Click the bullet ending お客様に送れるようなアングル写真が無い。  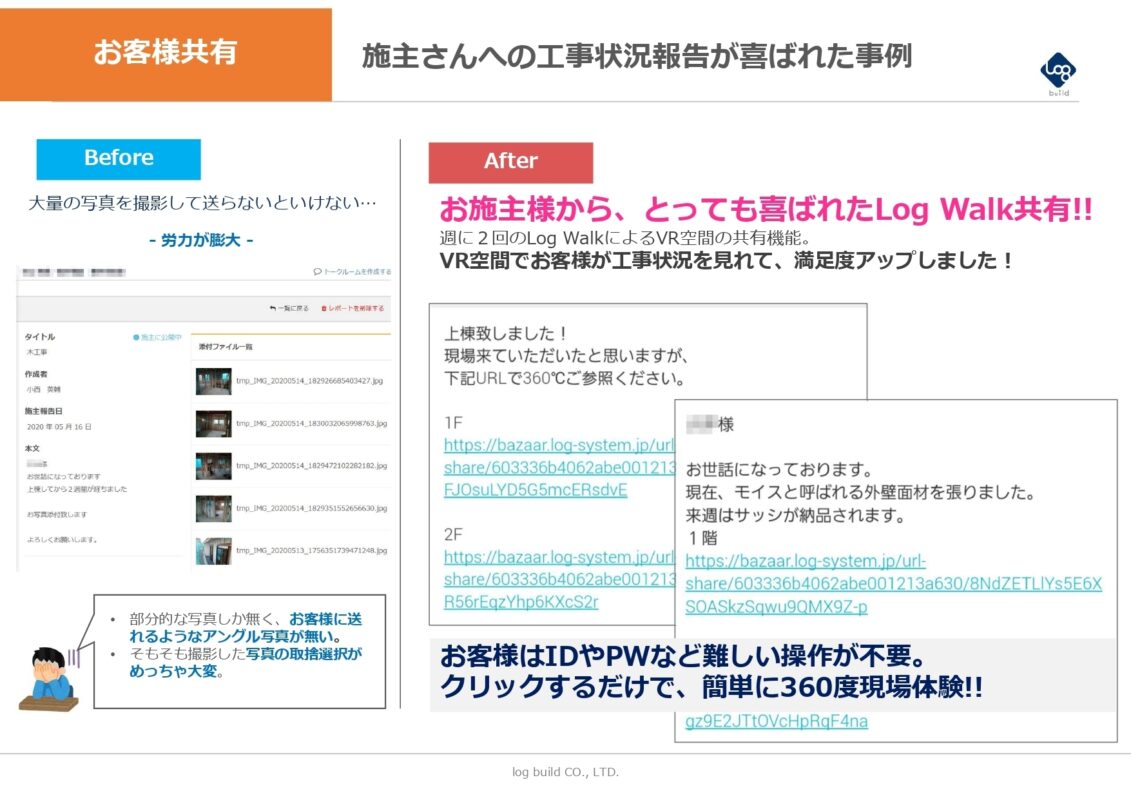point(245,628)
